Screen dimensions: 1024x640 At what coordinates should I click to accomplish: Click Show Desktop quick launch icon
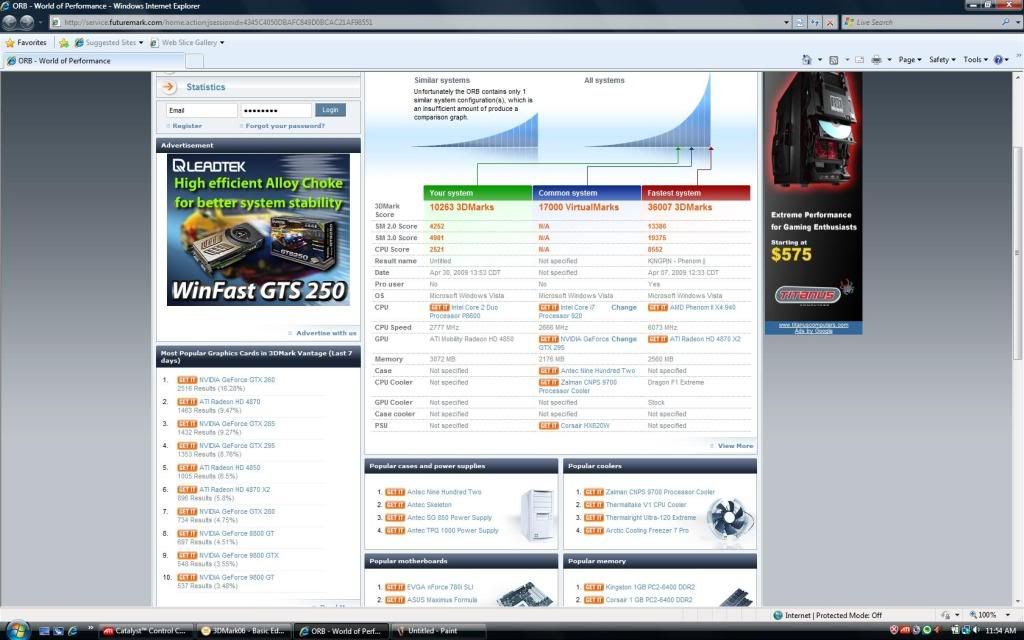(x=44, y=631)
